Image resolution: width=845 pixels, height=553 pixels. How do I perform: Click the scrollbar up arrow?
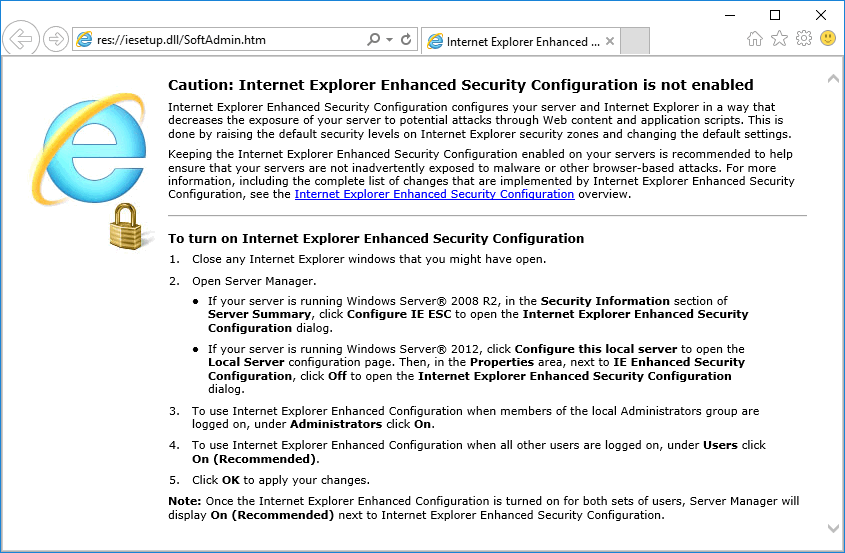[x=833, y=79]
